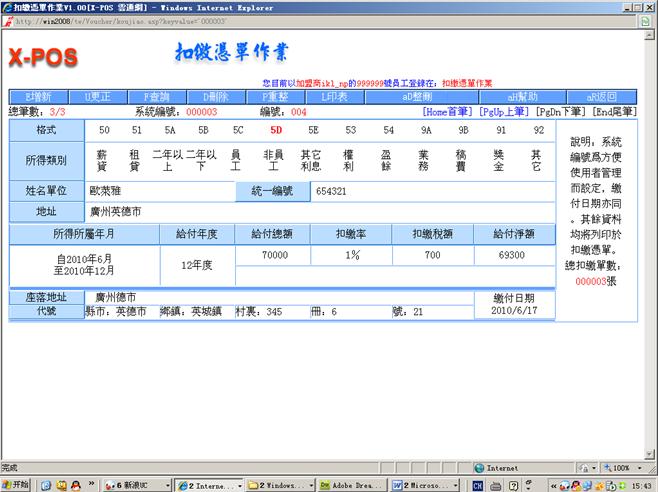Click the E增新 add button
658x492 pixels.
[36, 97]
